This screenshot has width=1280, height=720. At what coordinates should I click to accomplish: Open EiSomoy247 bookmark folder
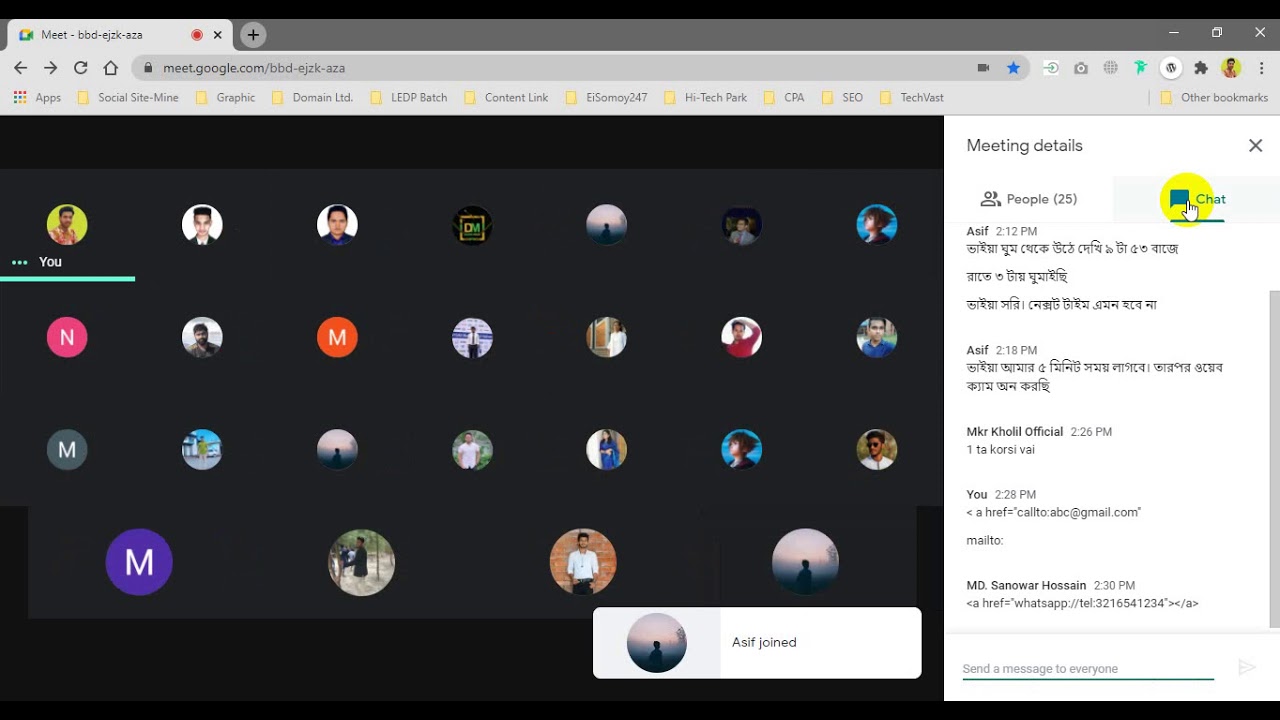point(606,98)
